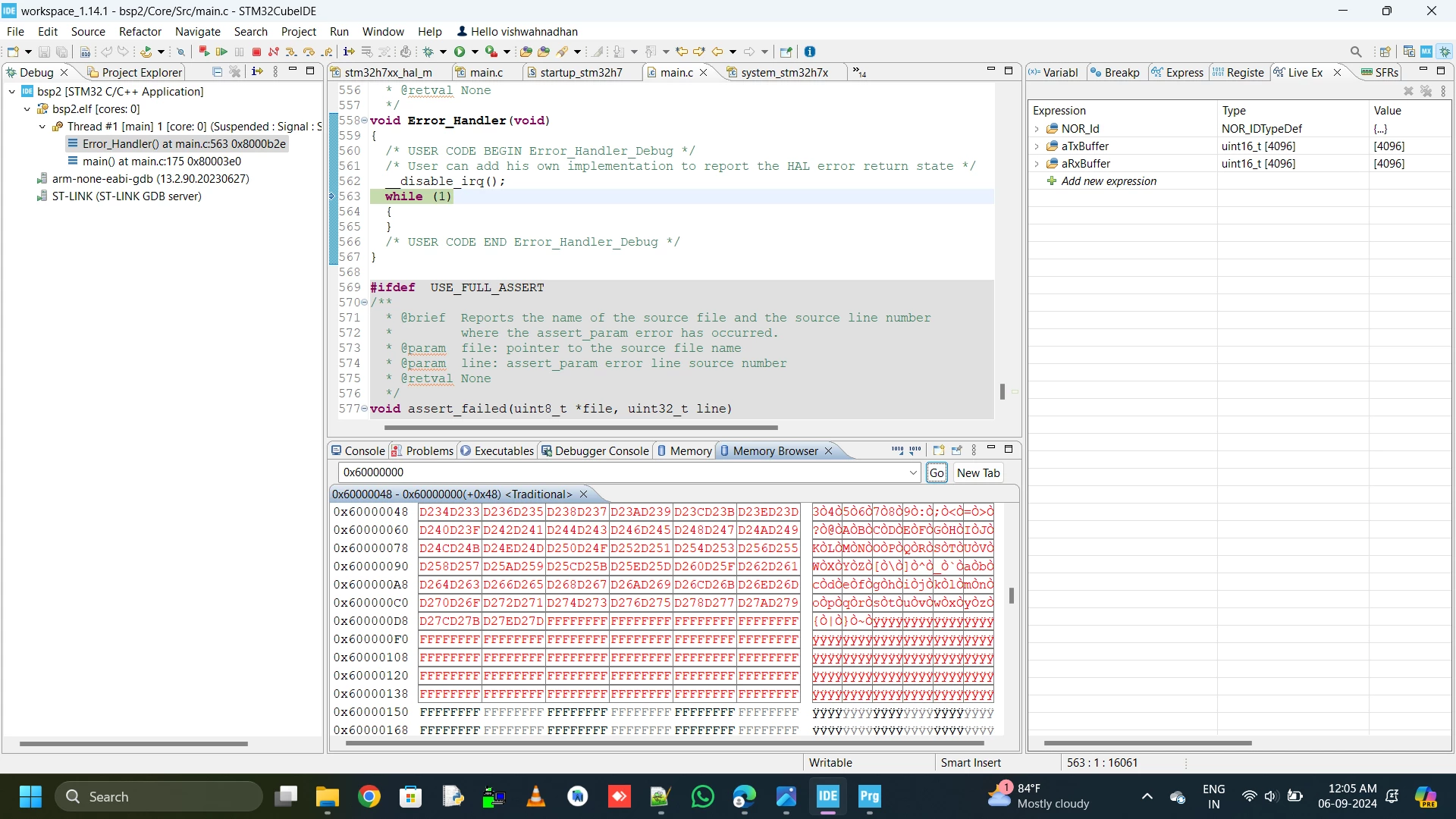
Task: Click the blue information icon in the toolbar
Action: coord(810,52)
